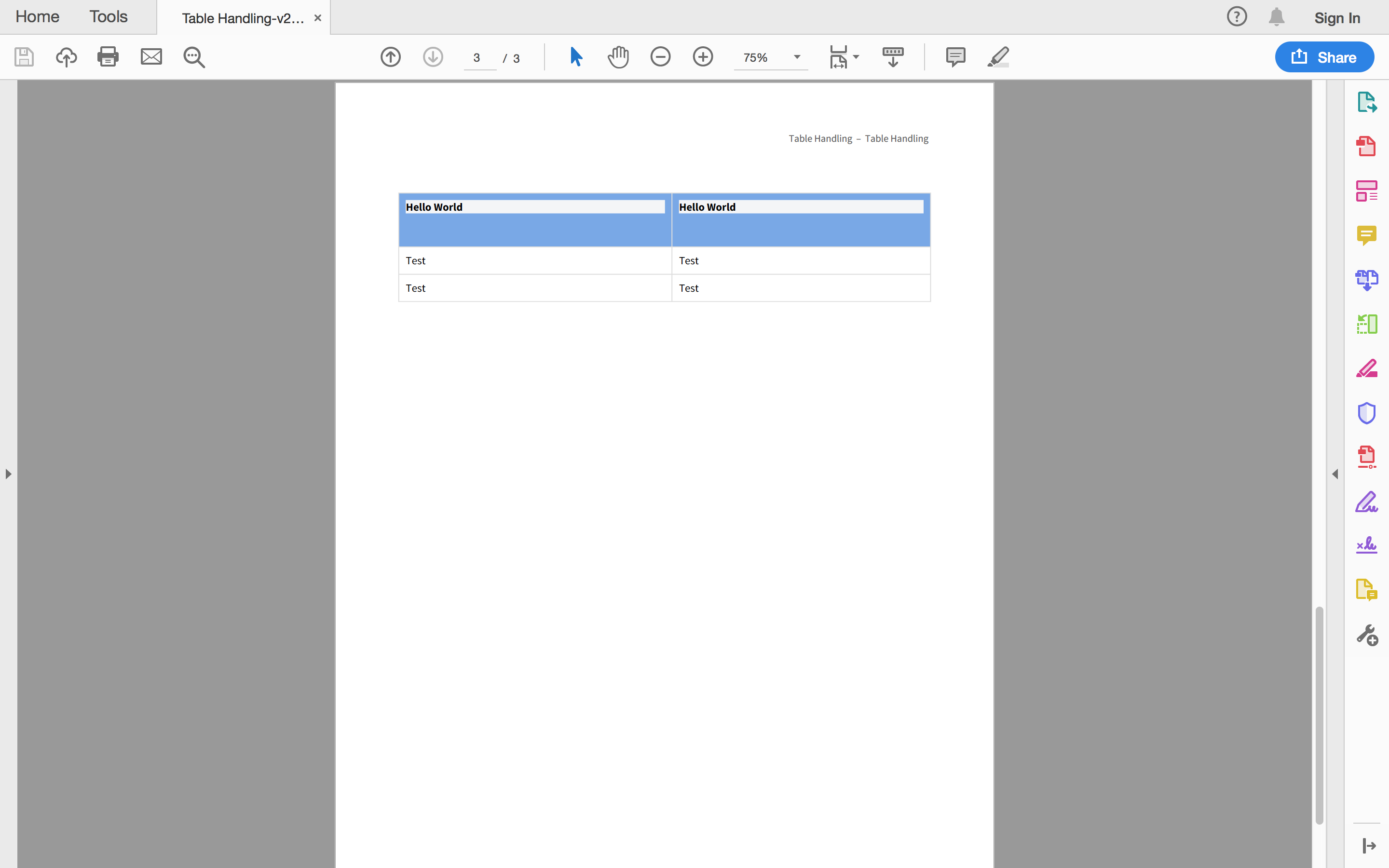Open the zoom level dropdown
The image size is (1389, 868).
797,57
